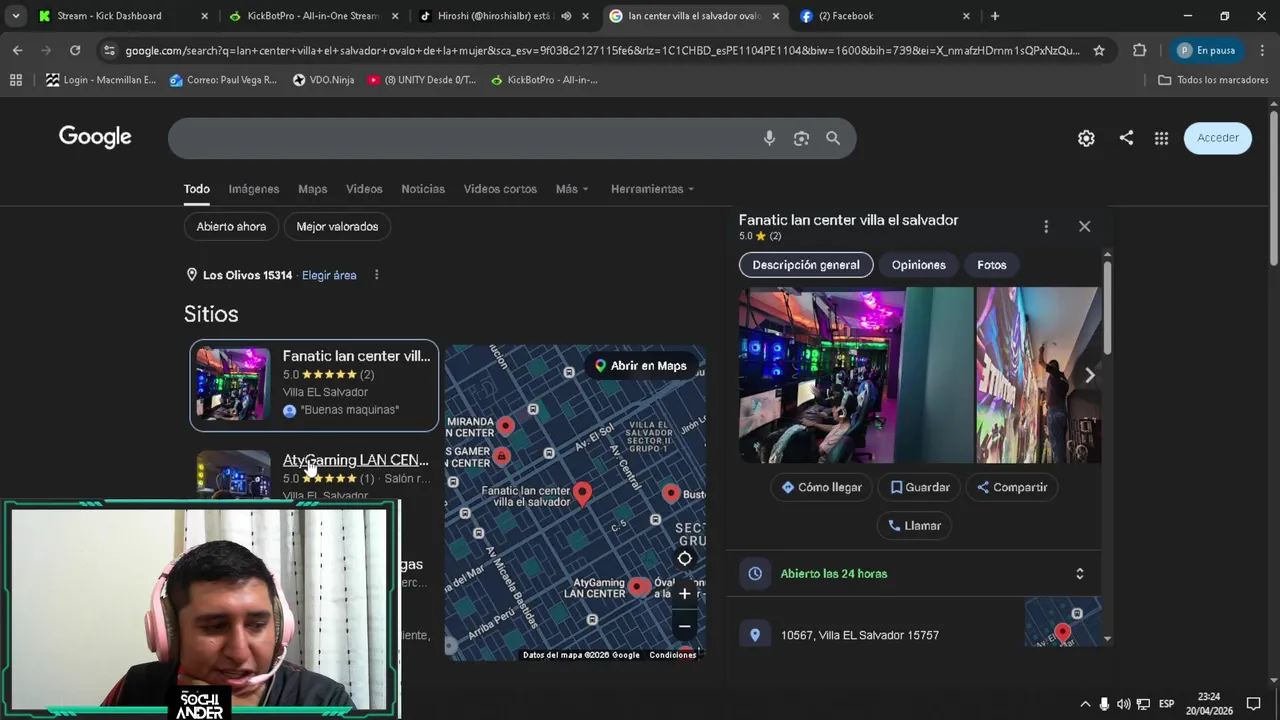The width and height of the screenshot is (1280, 720).
Task: Expand the Herramientas dropdown
Action: pos(652,189)
